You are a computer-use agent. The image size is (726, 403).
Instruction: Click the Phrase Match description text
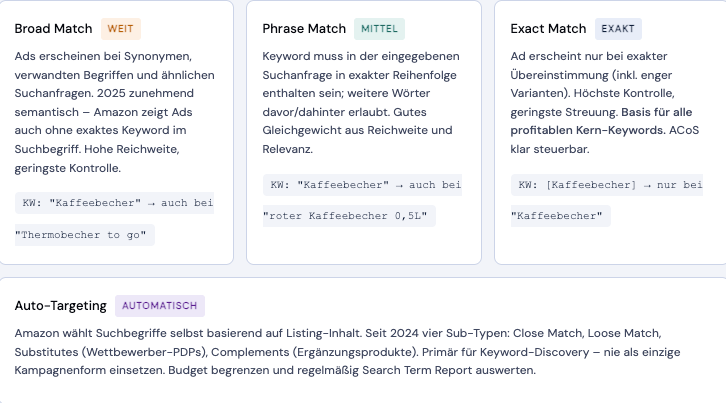click(x=361, y=102)
